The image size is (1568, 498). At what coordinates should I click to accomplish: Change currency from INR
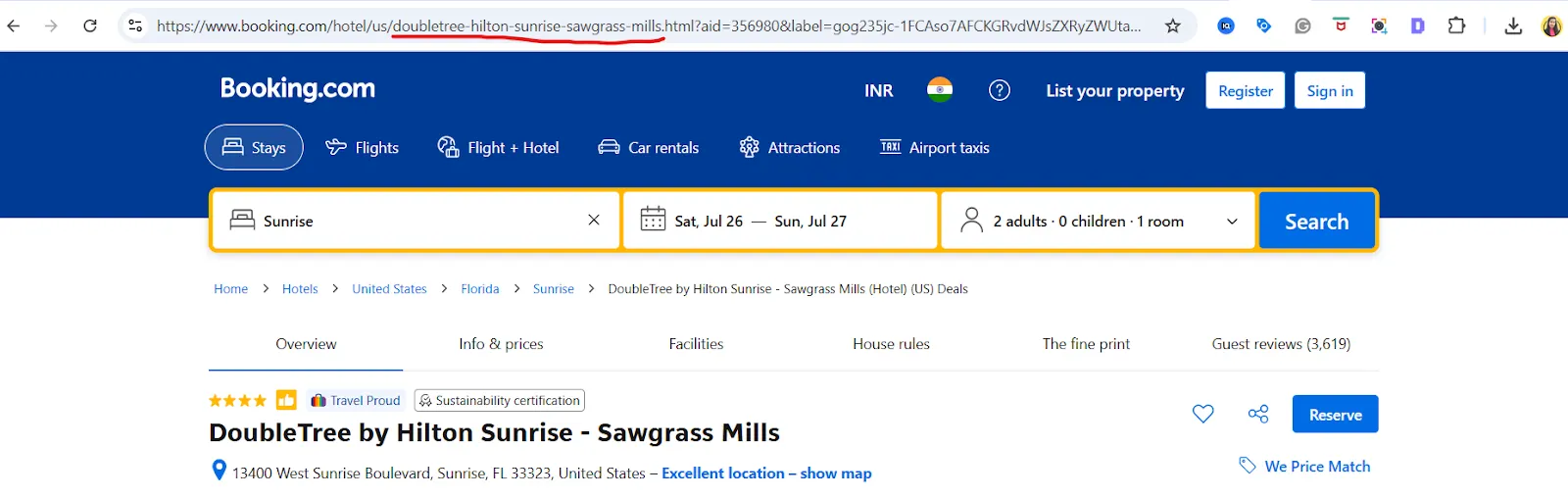(x=878, y=90)
